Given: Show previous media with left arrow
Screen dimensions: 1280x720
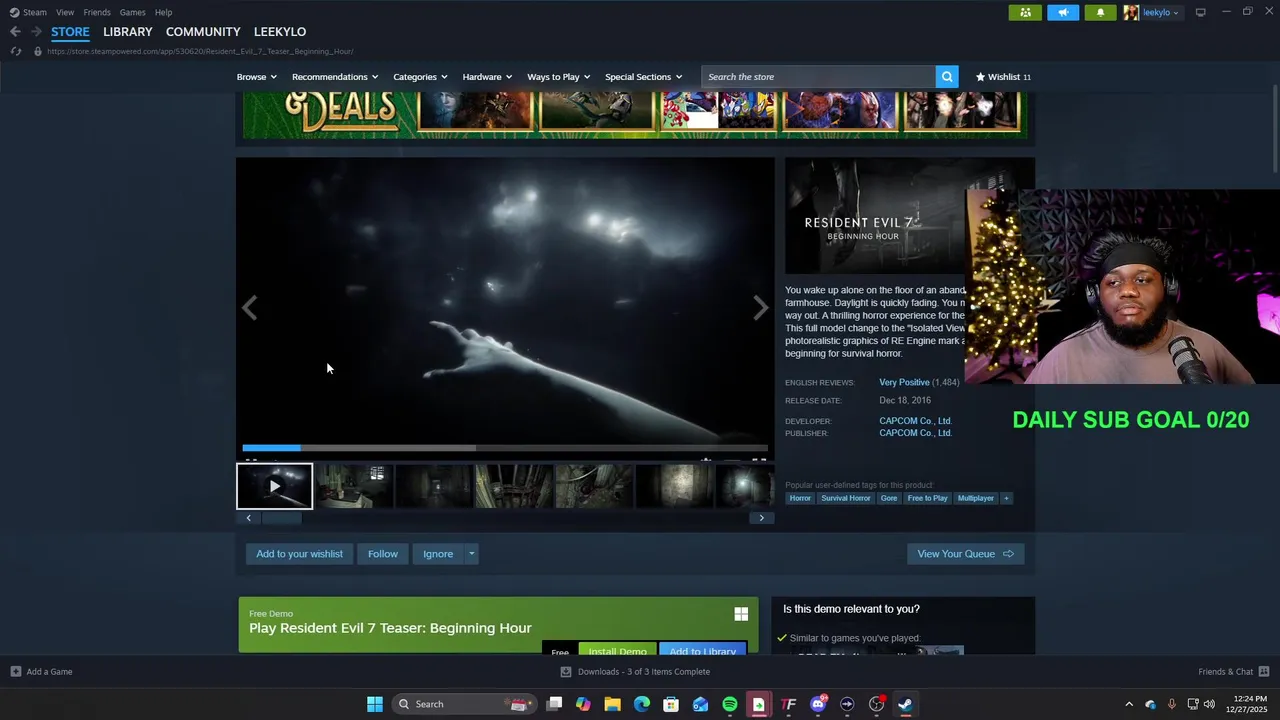Looking at the screenshot, I should click(250, 308).
